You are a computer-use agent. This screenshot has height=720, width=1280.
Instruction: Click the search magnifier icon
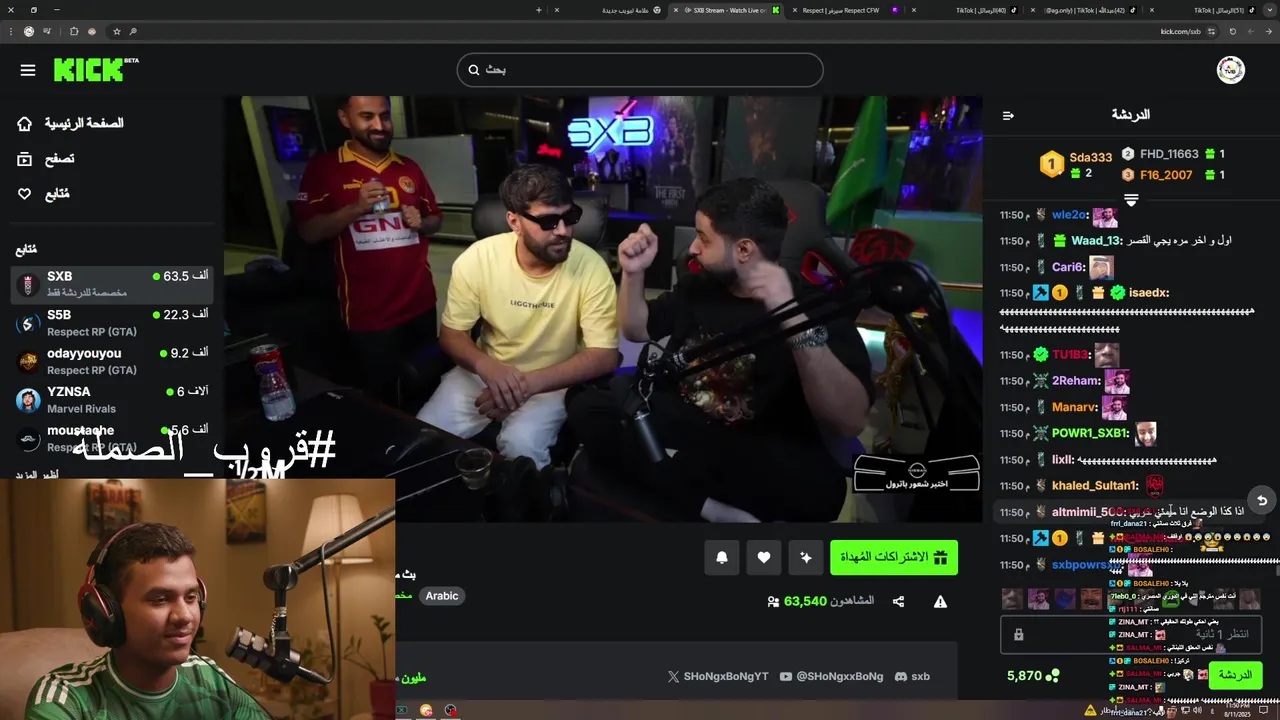[474, 70]
